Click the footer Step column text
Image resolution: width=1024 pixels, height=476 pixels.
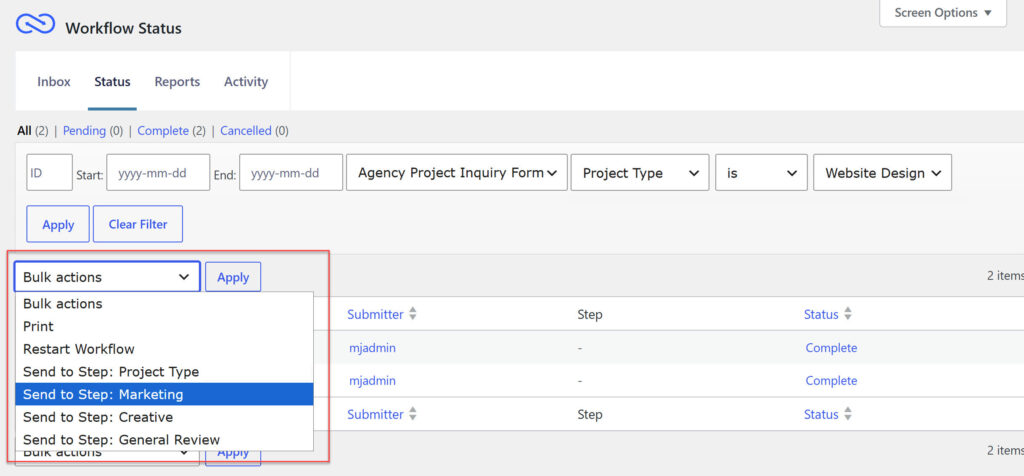[x=590, y=415]
